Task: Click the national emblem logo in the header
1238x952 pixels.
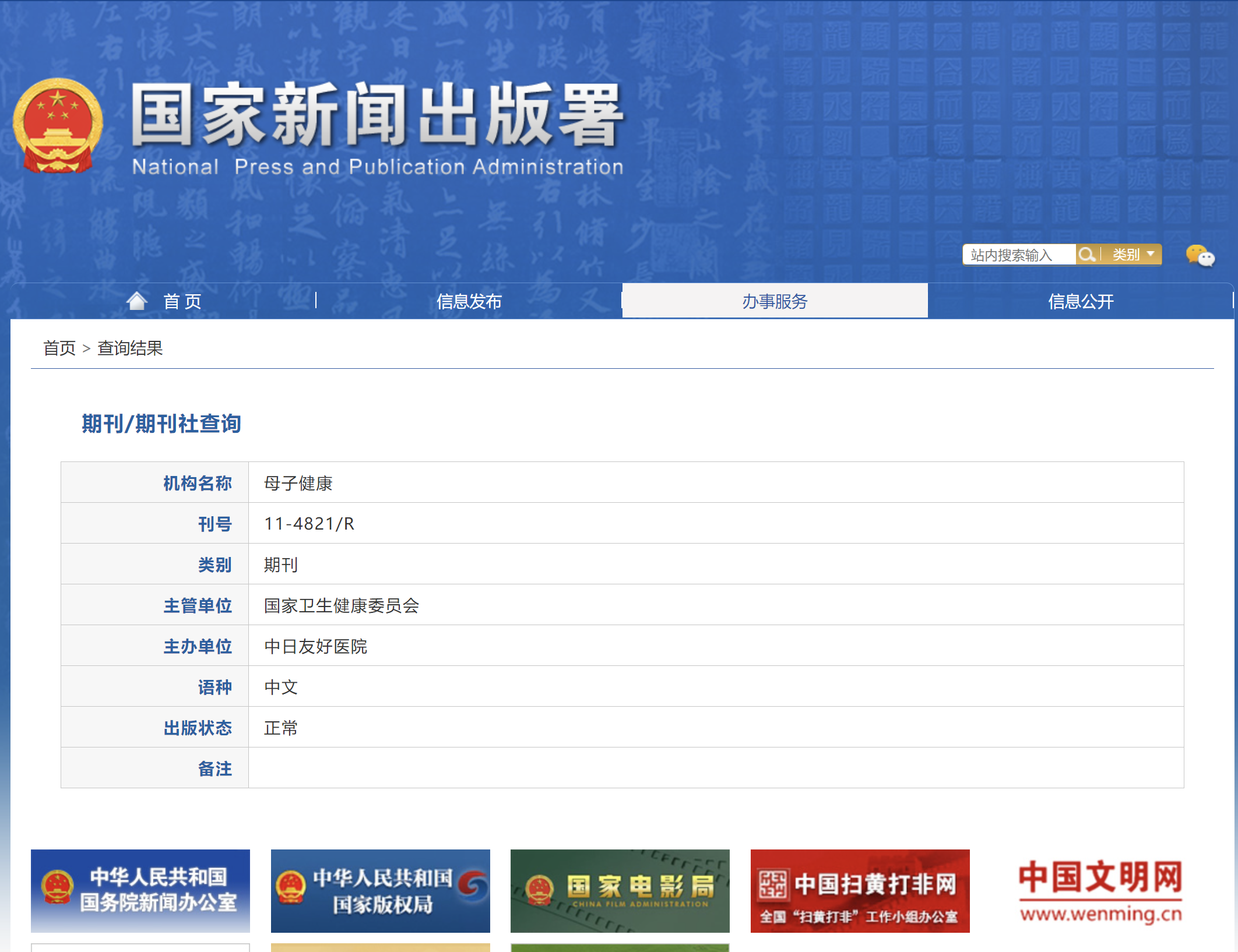Action: (x=58, y=126)
